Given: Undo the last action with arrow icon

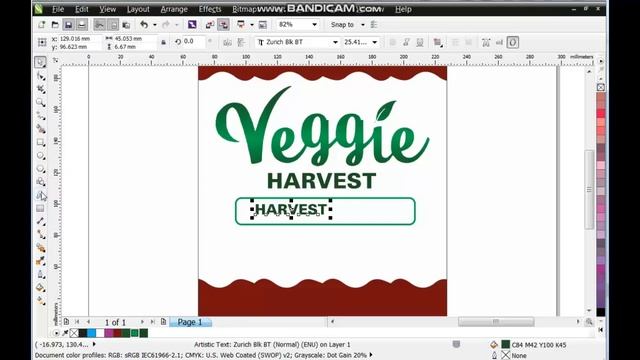Looking at the screenshot, I should tap(144, 25).
